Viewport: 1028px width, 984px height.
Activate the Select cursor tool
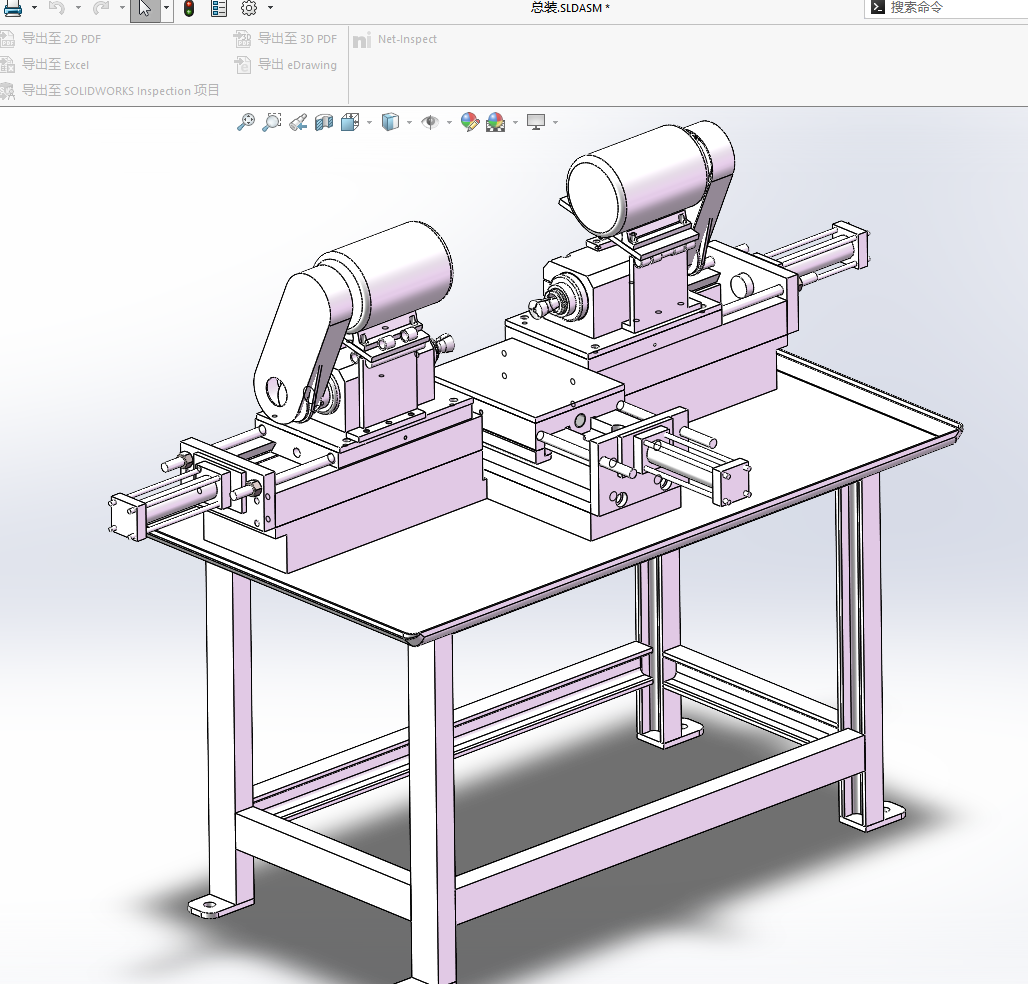click(x=145, y=9)
